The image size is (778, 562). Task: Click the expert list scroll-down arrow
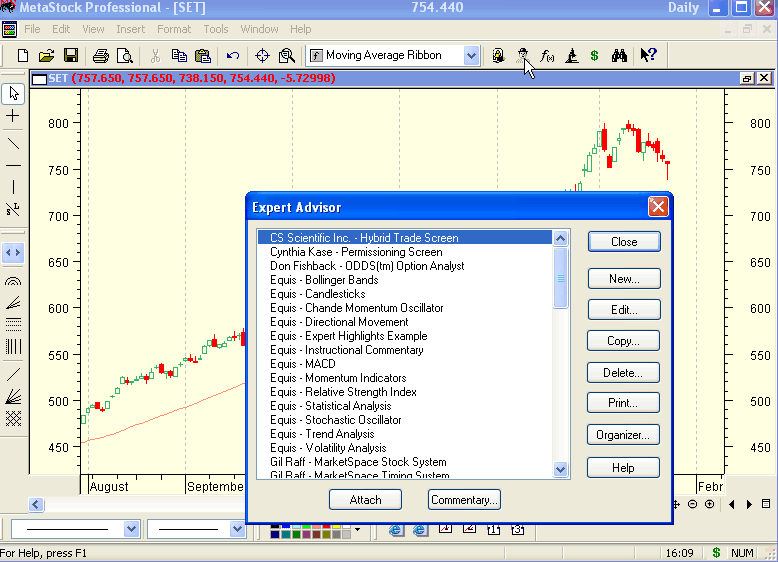click(561, 469)
